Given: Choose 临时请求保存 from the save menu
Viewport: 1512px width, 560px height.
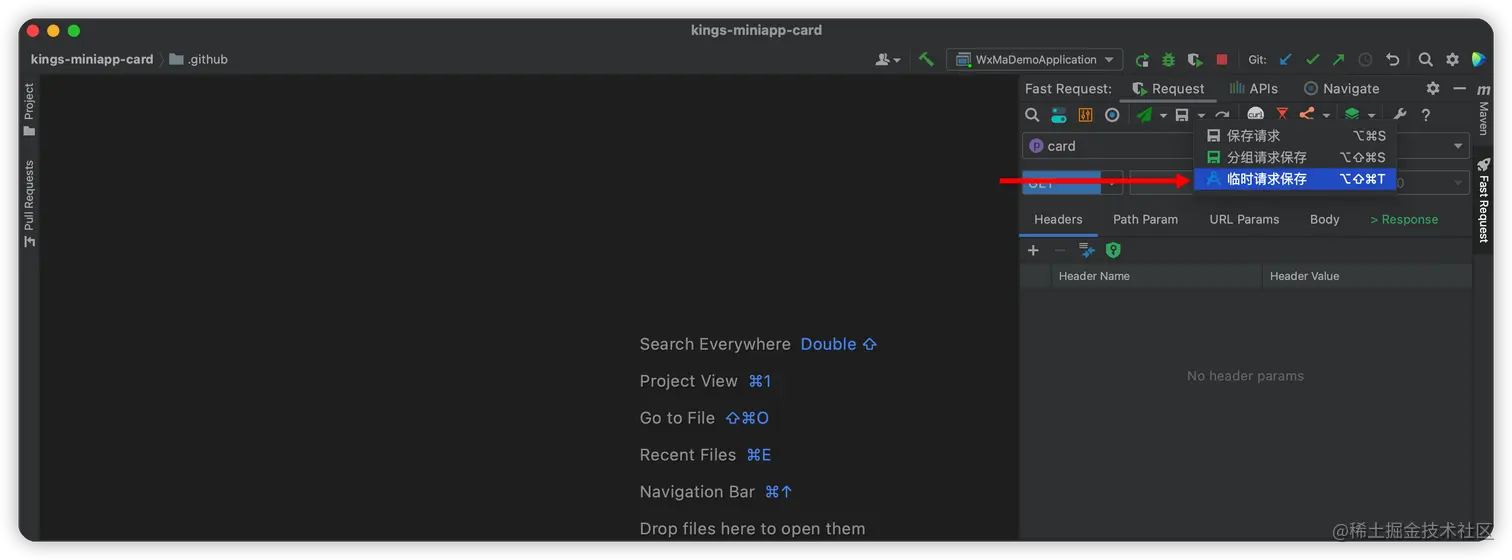Looking at the screenshot, I should click(x=1295, y=179).
